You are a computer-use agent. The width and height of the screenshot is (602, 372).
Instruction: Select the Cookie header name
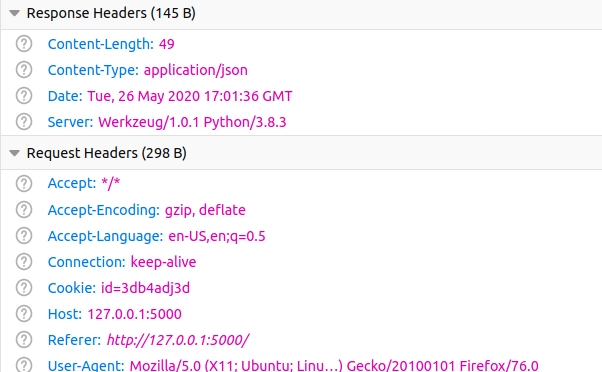[x=72, y=288]
